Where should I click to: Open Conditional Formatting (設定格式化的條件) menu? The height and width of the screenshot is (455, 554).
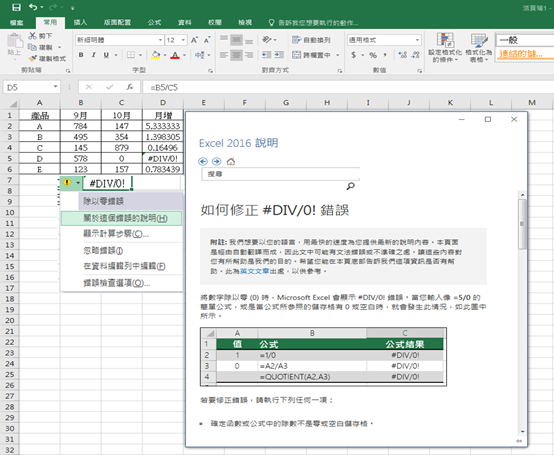point(445,48)
